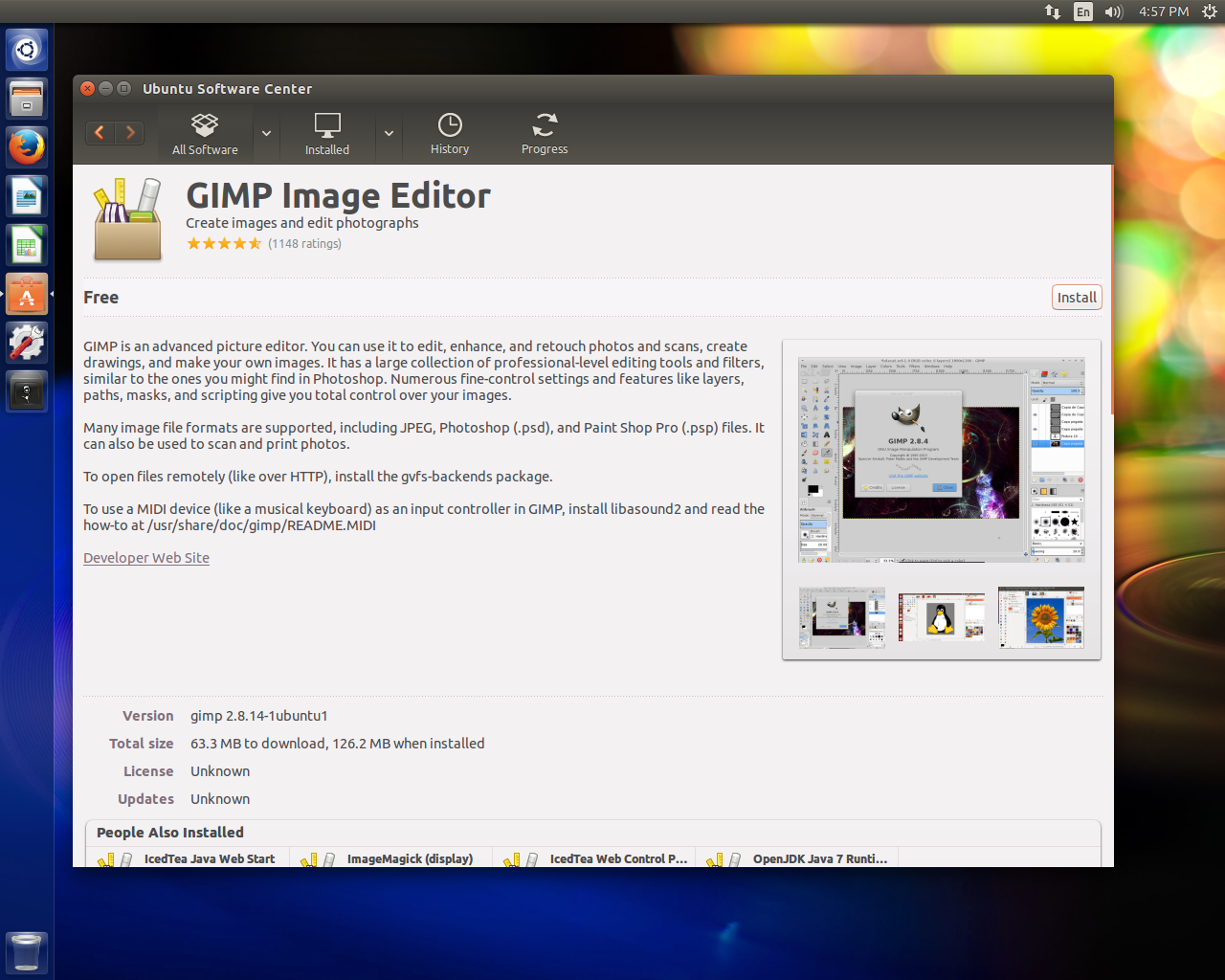Minimize the Ubuntu Software Center window
The width and height of the screenshot is (1225, 980).
pos(106,88)
